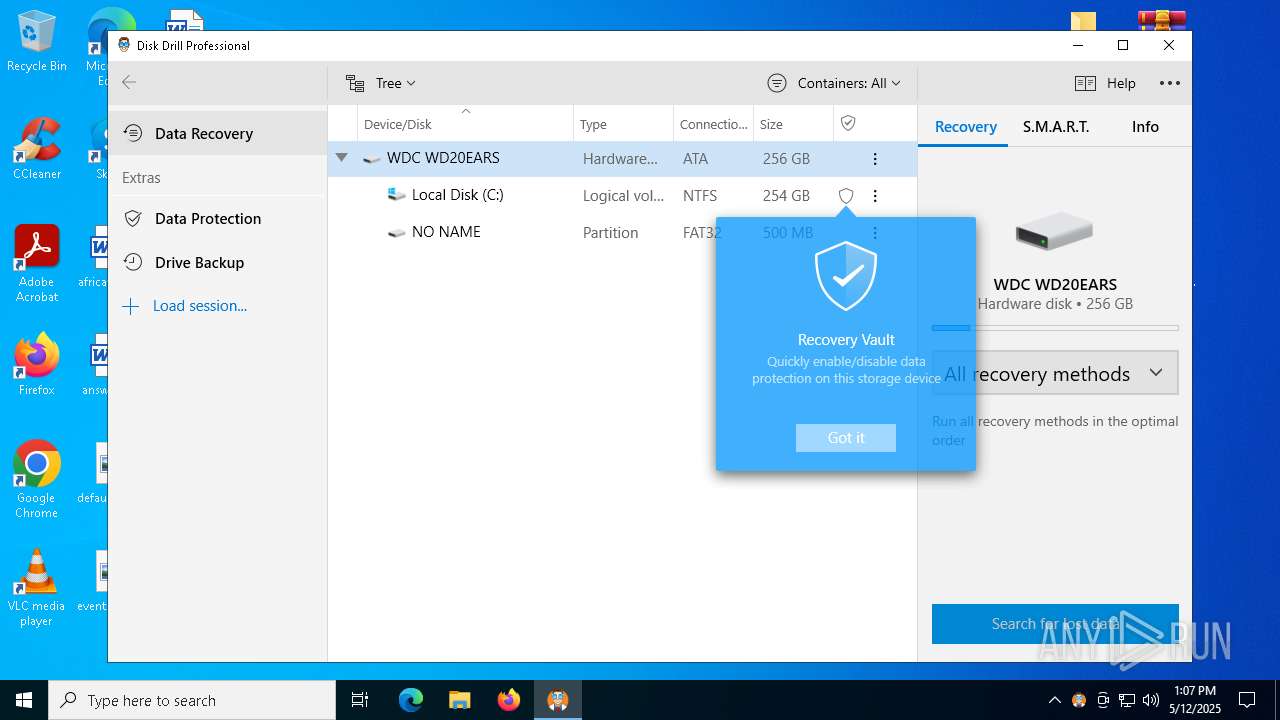Image resolution: width=1280 pixels, height=720 pixels.
Task: Dismiss the Recovery Vault tip with Got it
Action: point(846,438)
